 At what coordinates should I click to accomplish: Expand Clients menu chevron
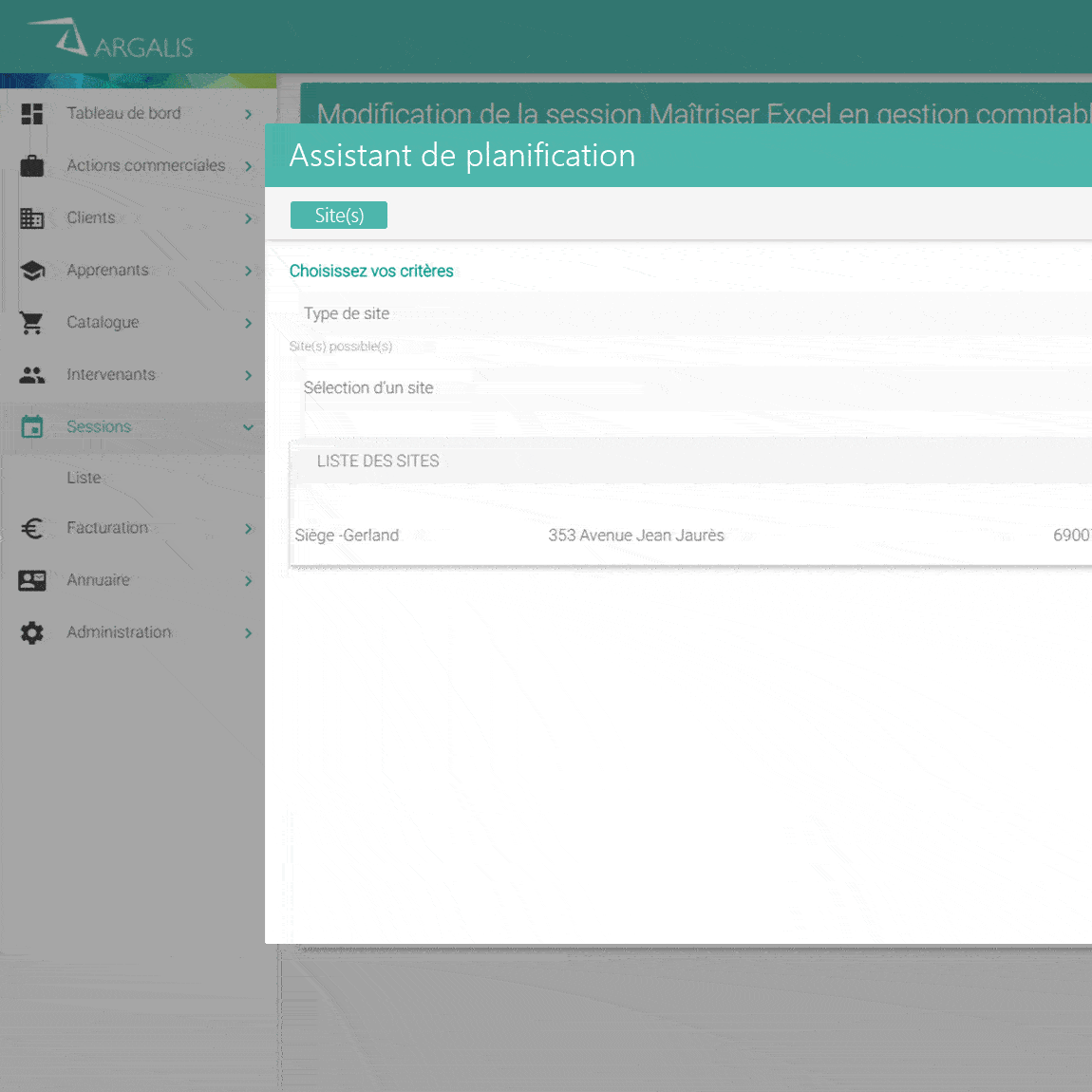point(249,218)
